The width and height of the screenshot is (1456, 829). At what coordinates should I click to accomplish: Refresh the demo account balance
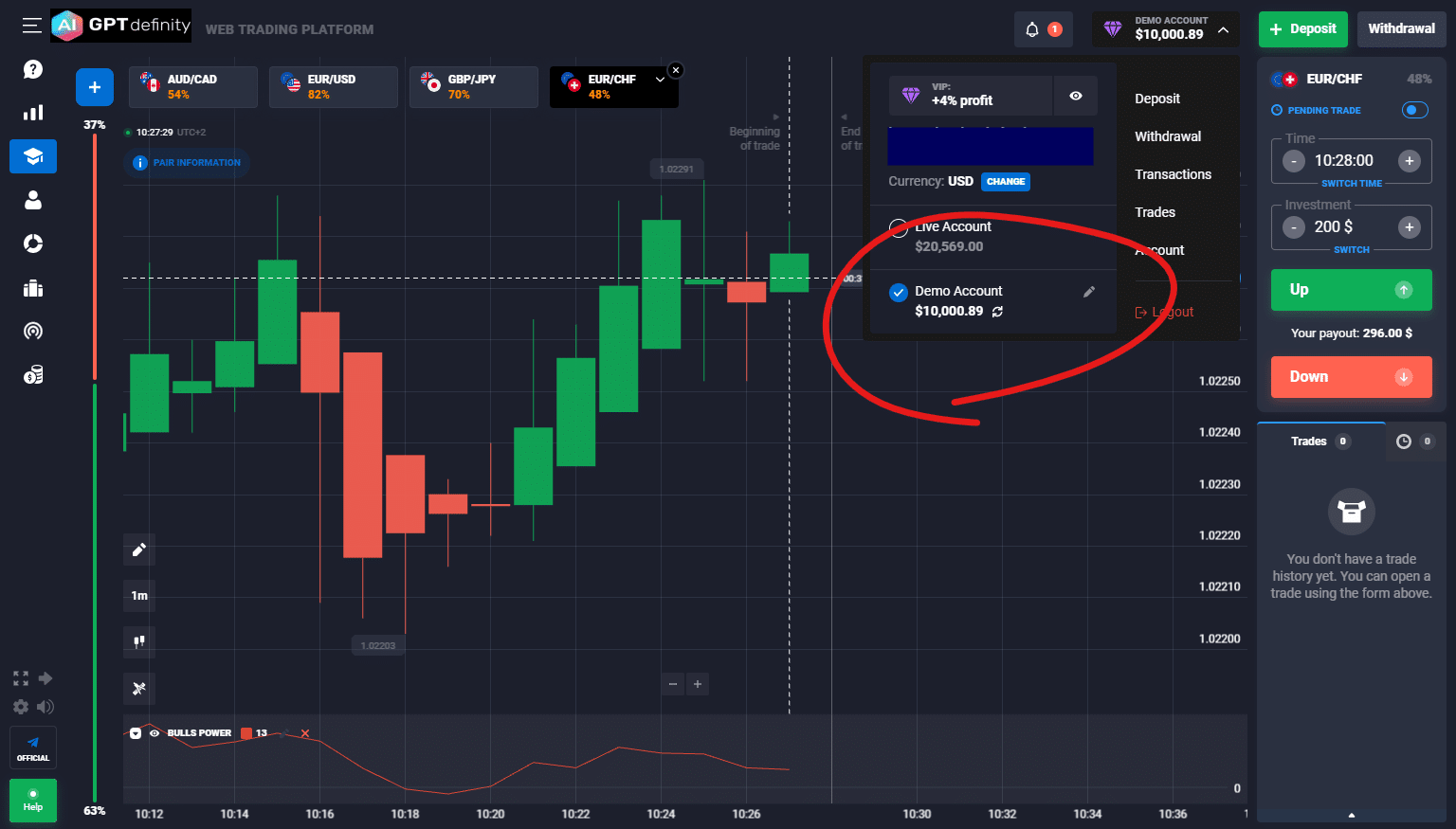tap(997, 312)
